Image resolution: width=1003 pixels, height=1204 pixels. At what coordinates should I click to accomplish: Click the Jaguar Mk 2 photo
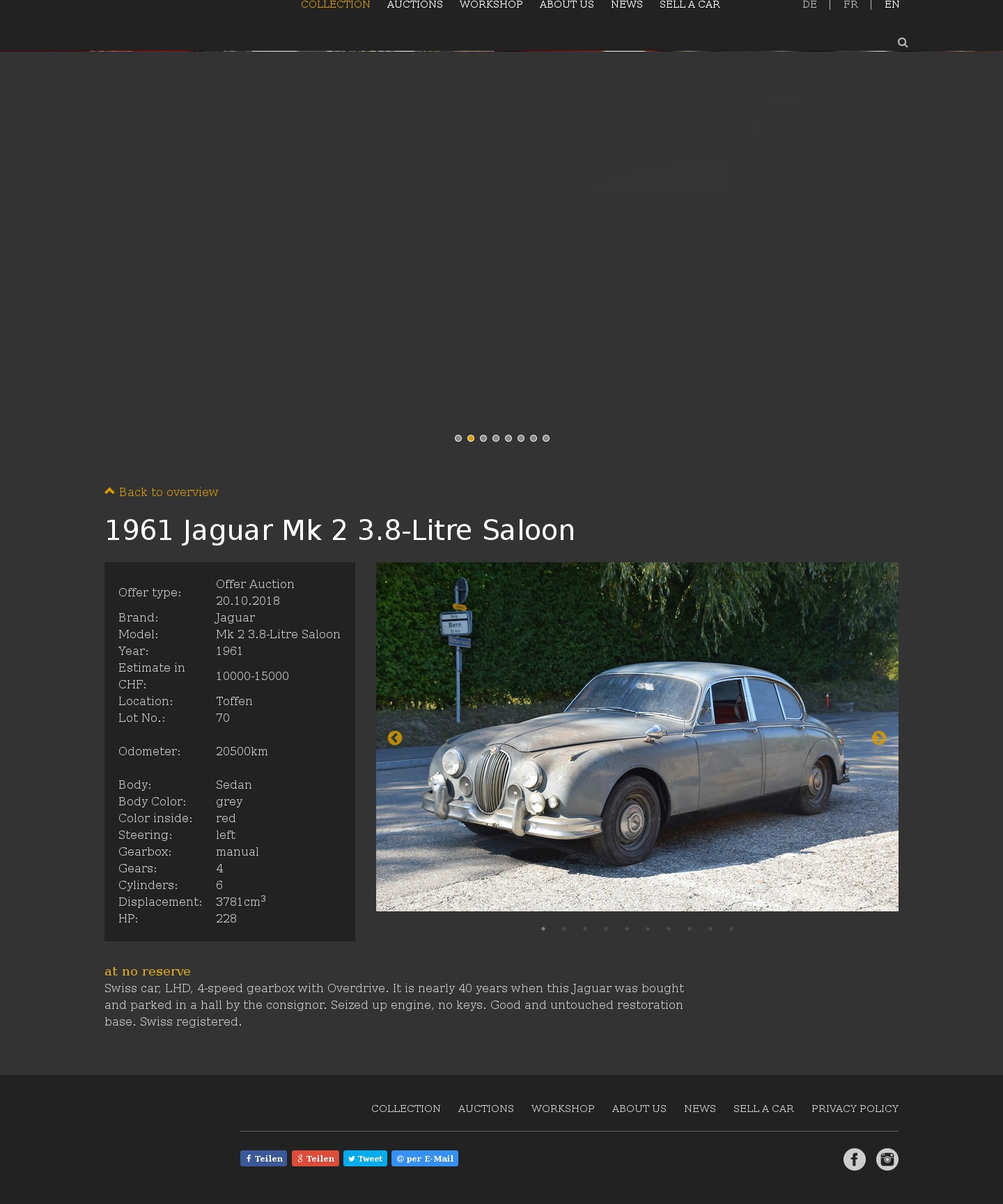(x=637, y=736)
